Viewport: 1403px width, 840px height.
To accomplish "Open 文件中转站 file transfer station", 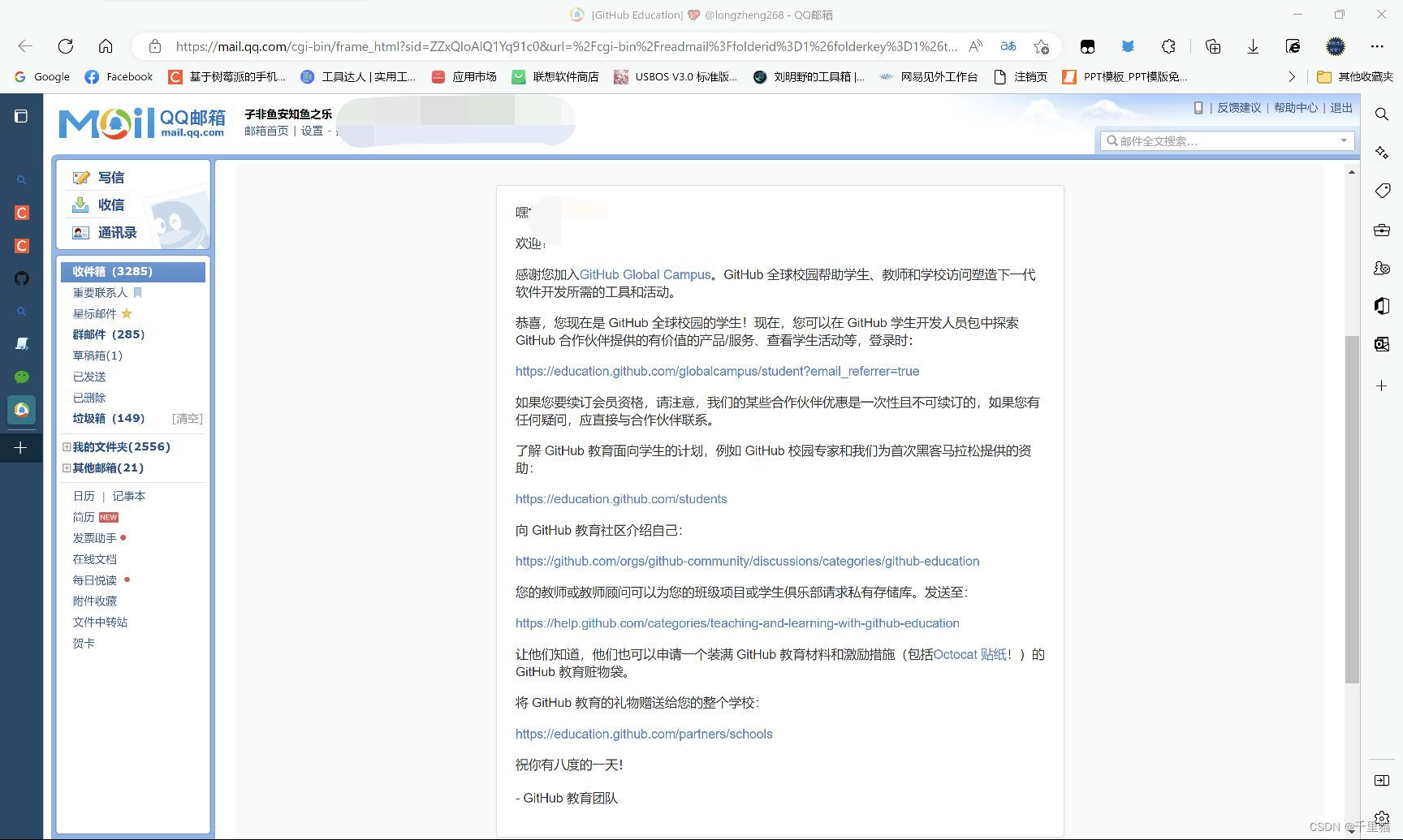I will pyautogui.click(x=100, y=622).
